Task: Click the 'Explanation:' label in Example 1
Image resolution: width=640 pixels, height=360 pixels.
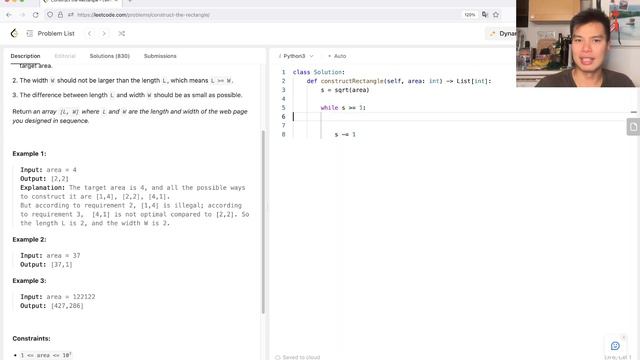Action: [42, 188]
